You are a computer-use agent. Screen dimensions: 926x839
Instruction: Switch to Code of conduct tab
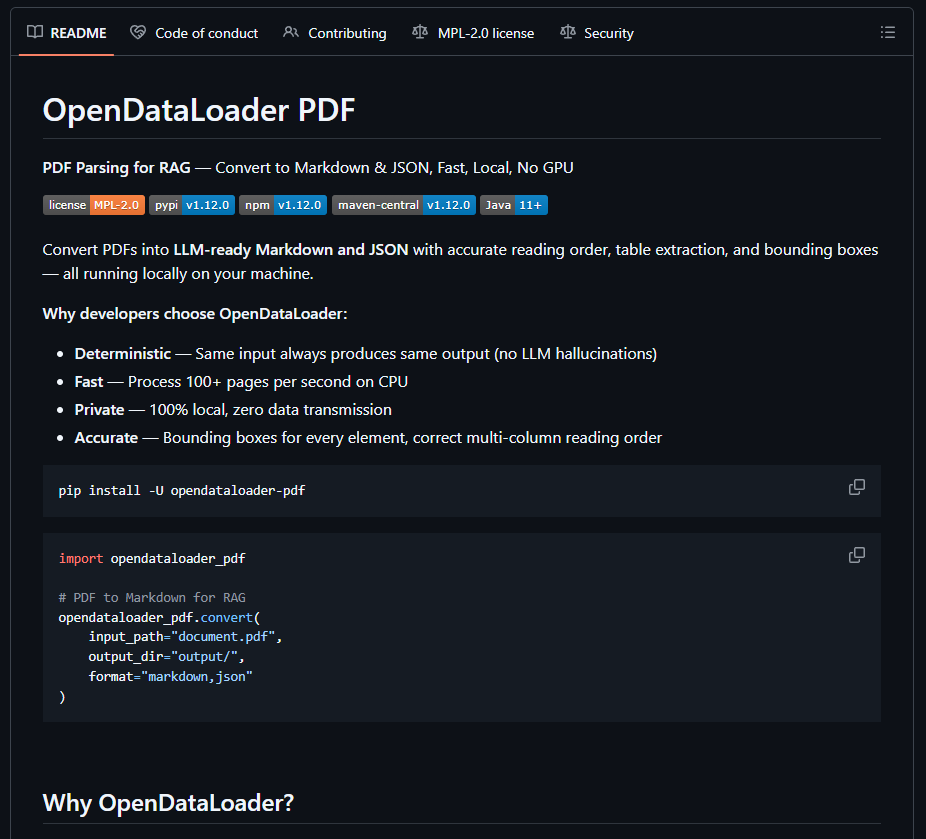194,33
